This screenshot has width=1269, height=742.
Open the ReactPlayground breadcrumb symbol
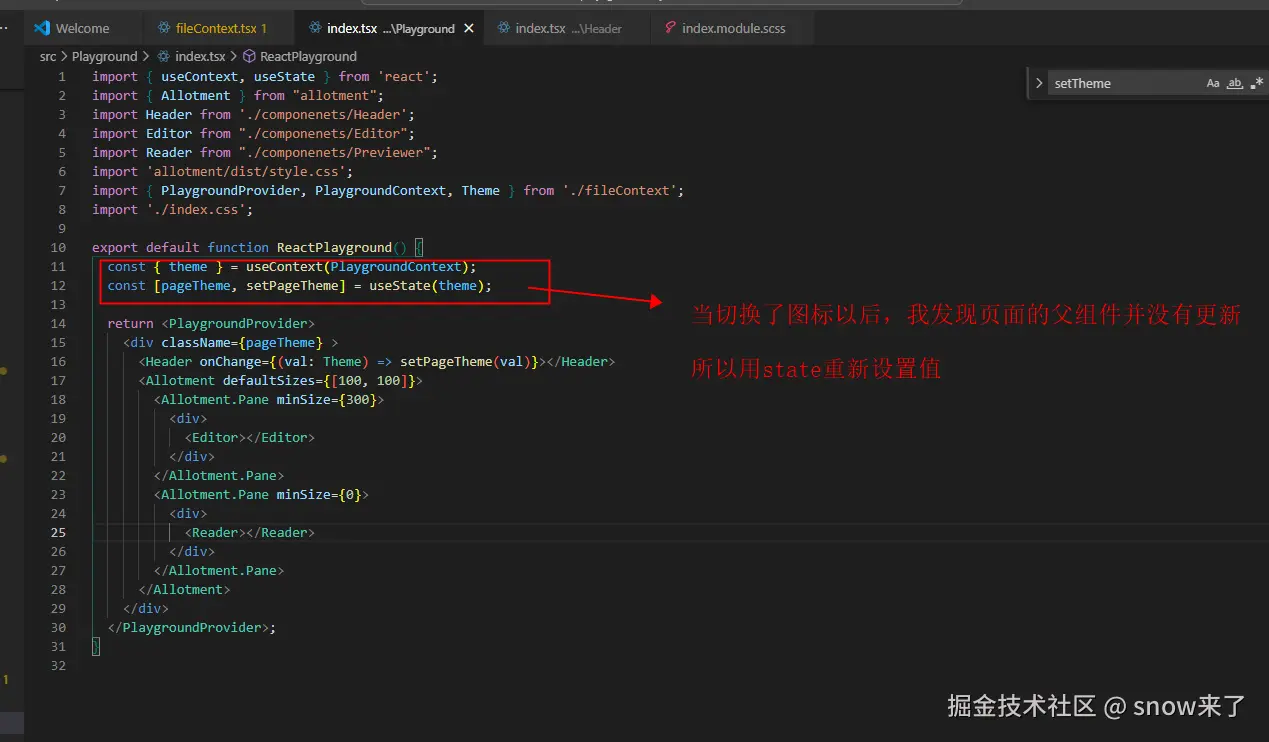308,57
